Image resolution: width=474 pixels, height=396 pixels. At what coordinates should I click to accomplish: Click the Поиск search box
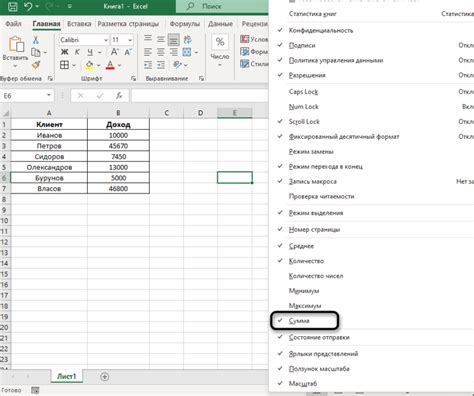pos(222,6)
